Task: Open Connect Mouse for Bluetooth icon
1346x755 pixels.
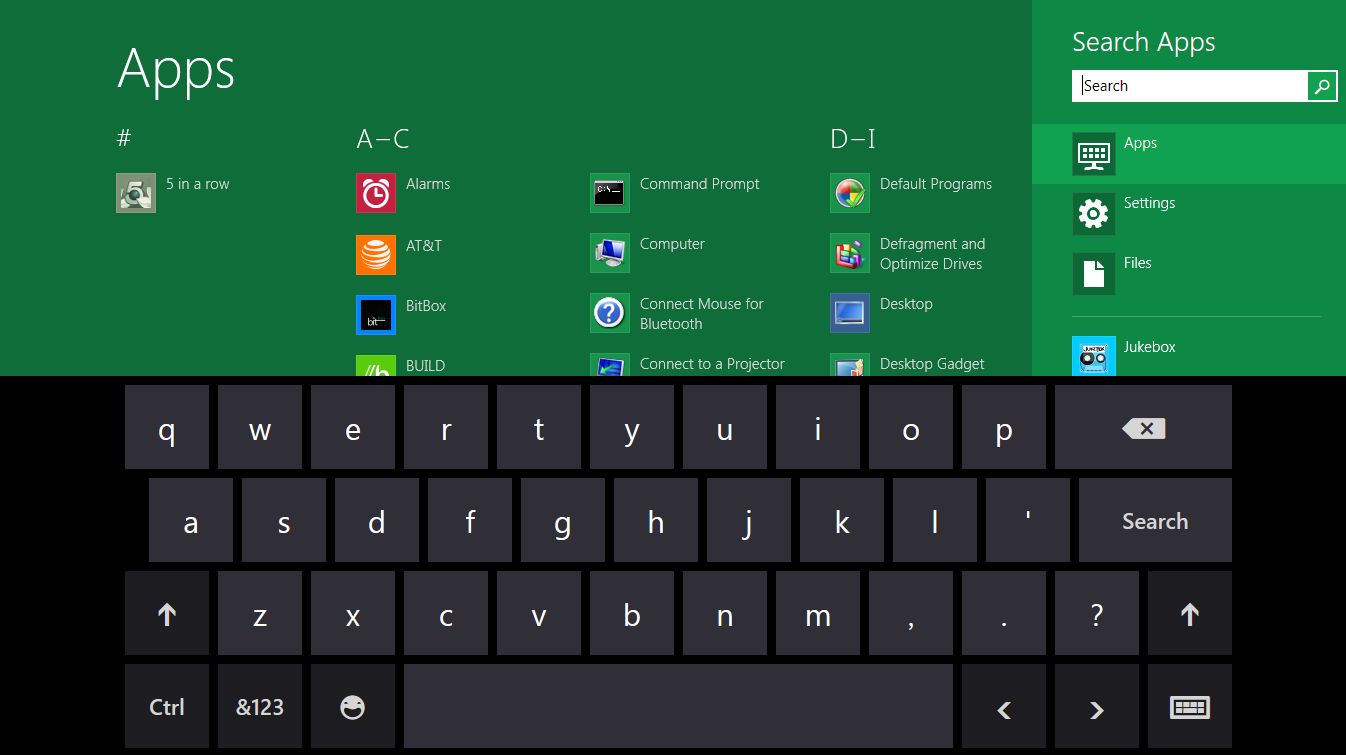Action: tap(610, 313)
